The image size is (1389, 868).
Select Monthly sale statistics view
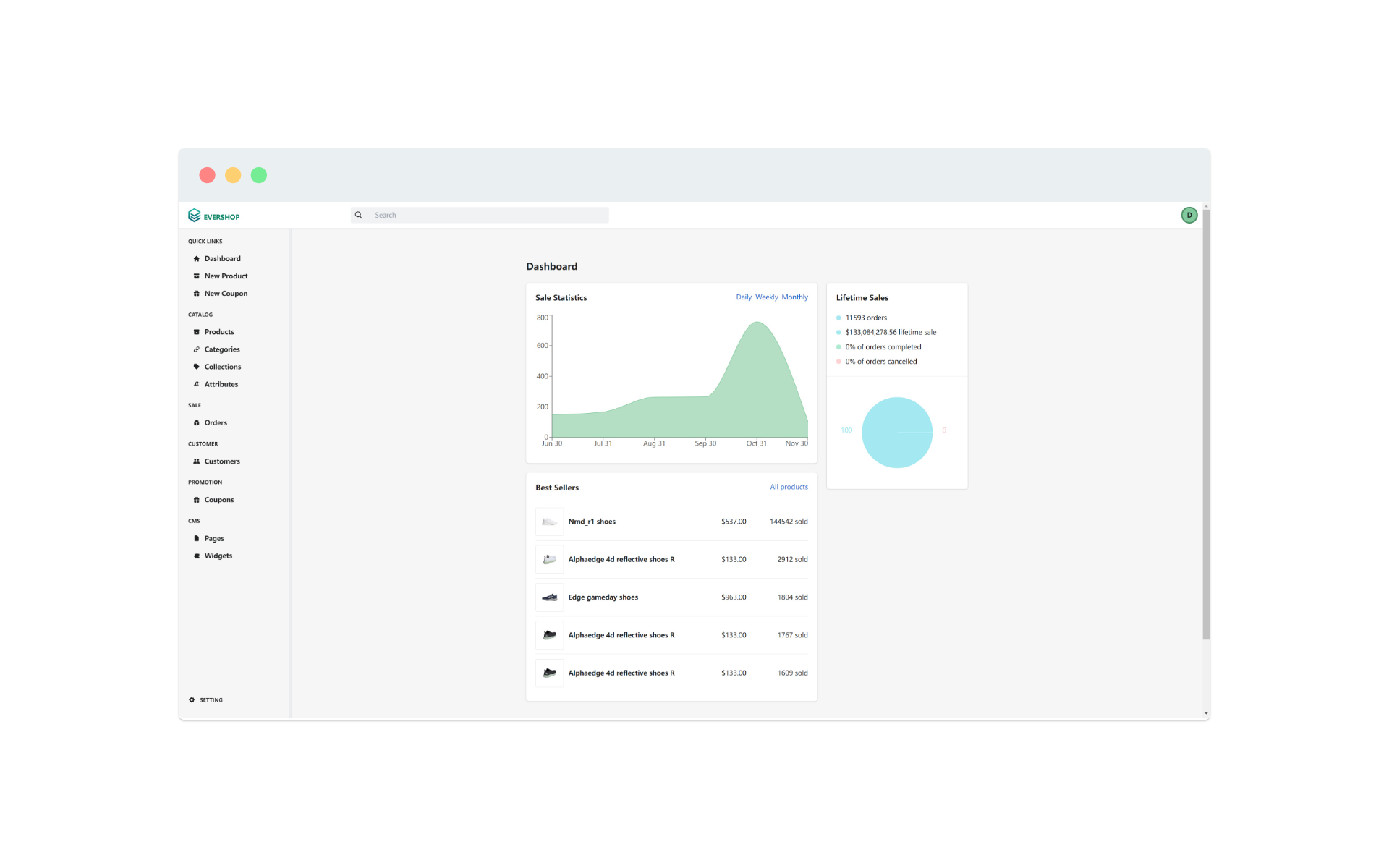[794, 297]
